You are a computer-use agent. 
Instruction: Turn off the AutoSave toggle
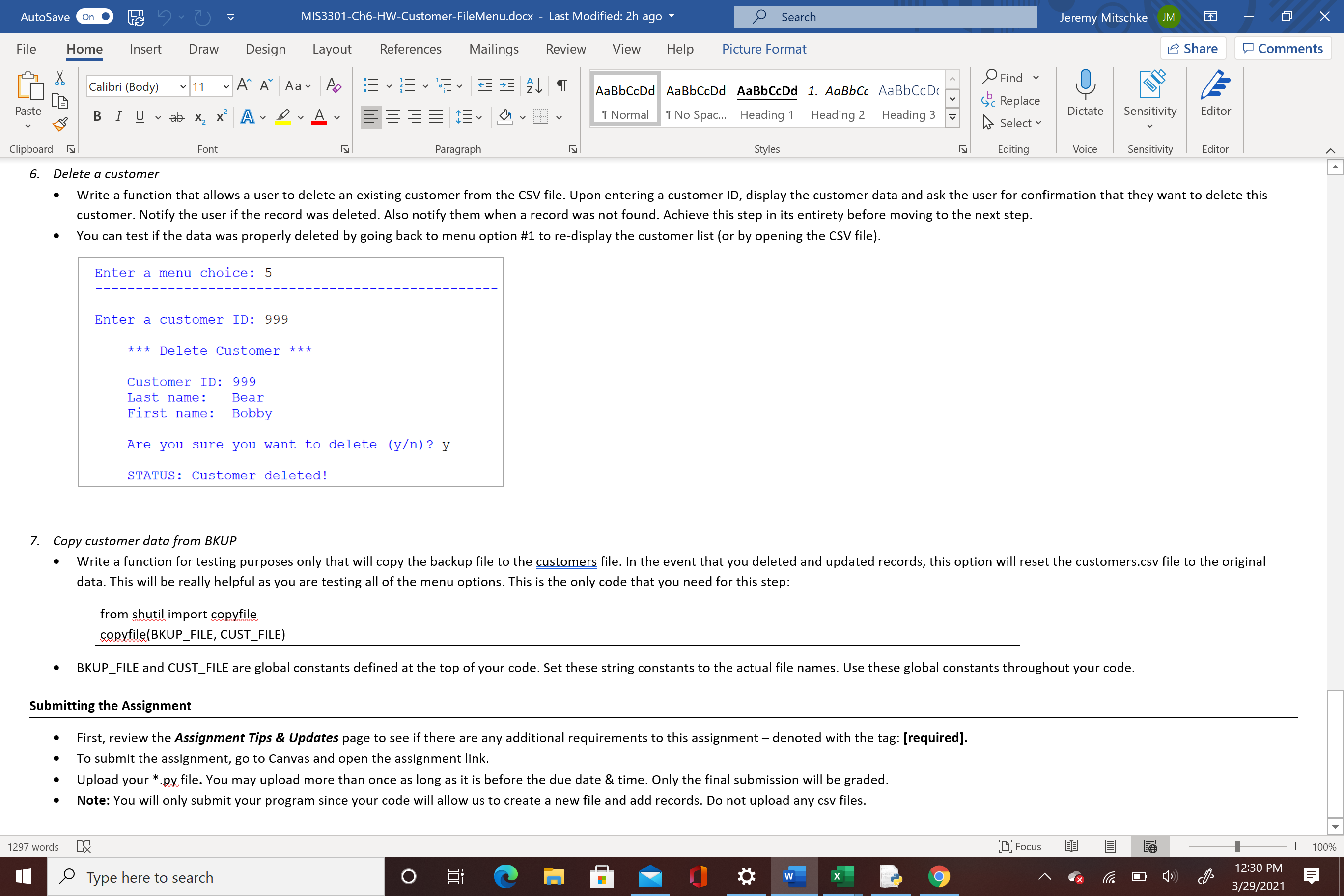(95, 17)
